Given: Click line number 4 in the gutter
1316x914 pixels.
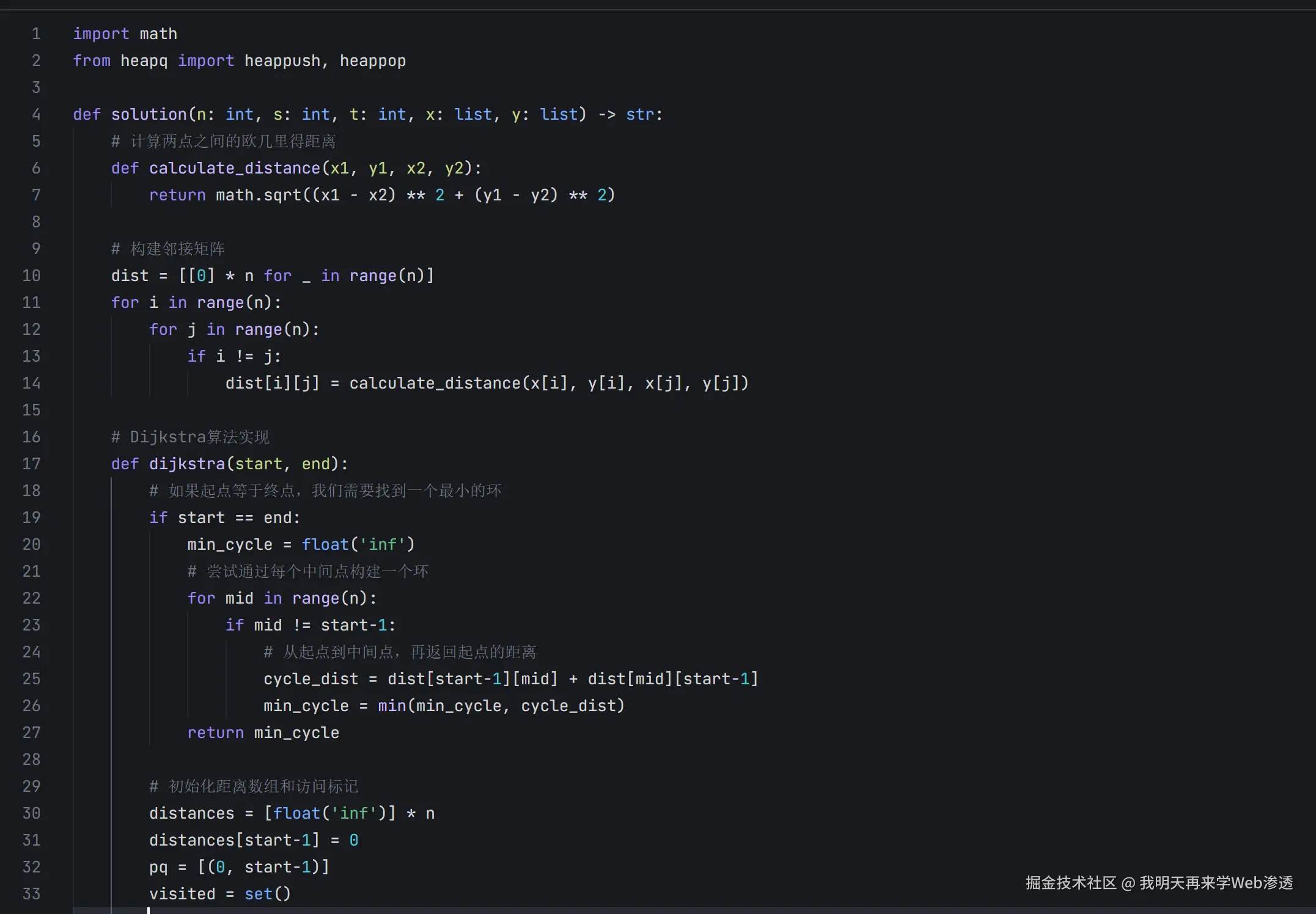Looking at the screenshot, I should pos(36,114).
